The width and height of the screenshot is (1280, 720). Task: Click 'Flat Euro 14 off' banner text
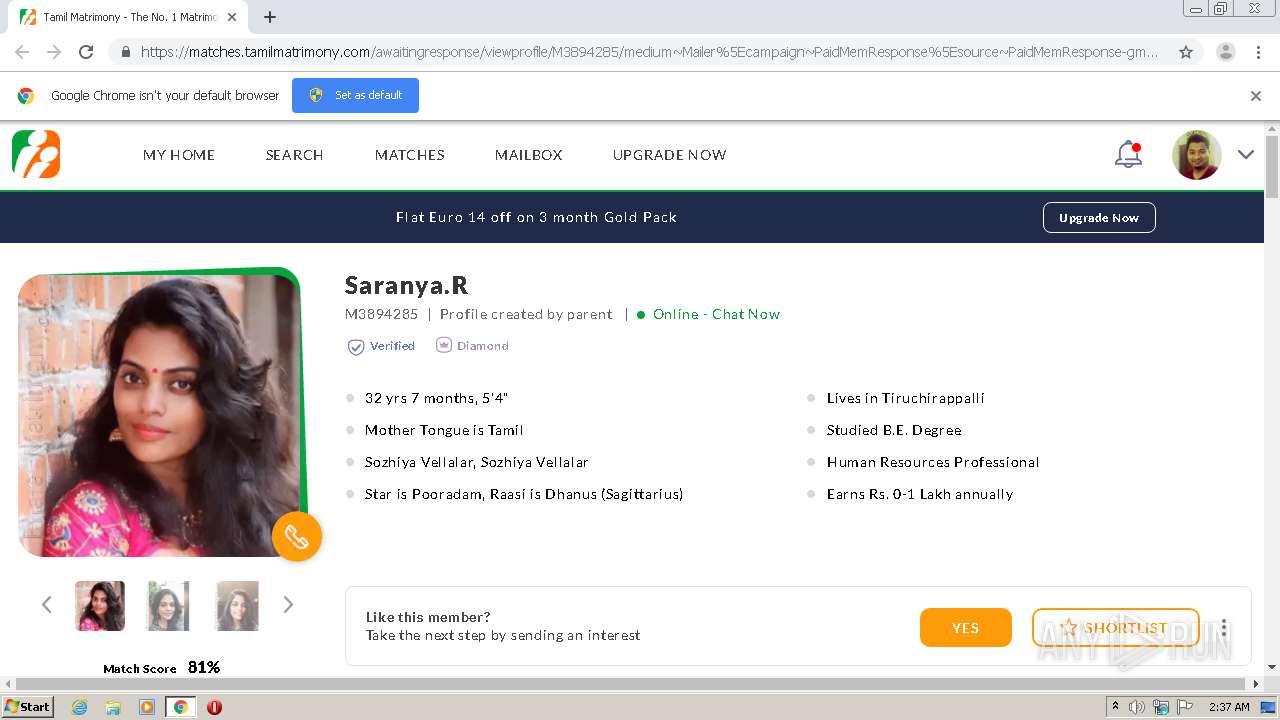[x=536, y=217]
